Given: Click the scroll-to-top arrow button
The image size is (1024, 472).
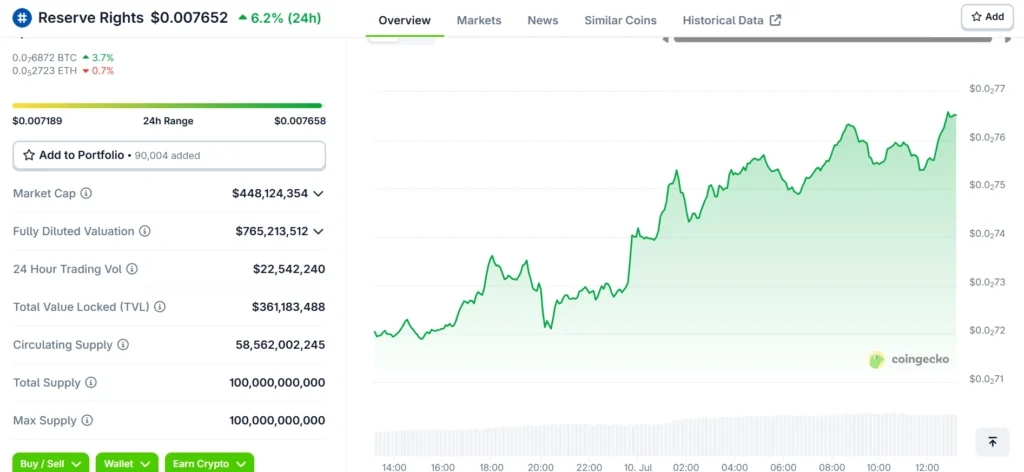Looking at the screenshot, I should (992, 442).
